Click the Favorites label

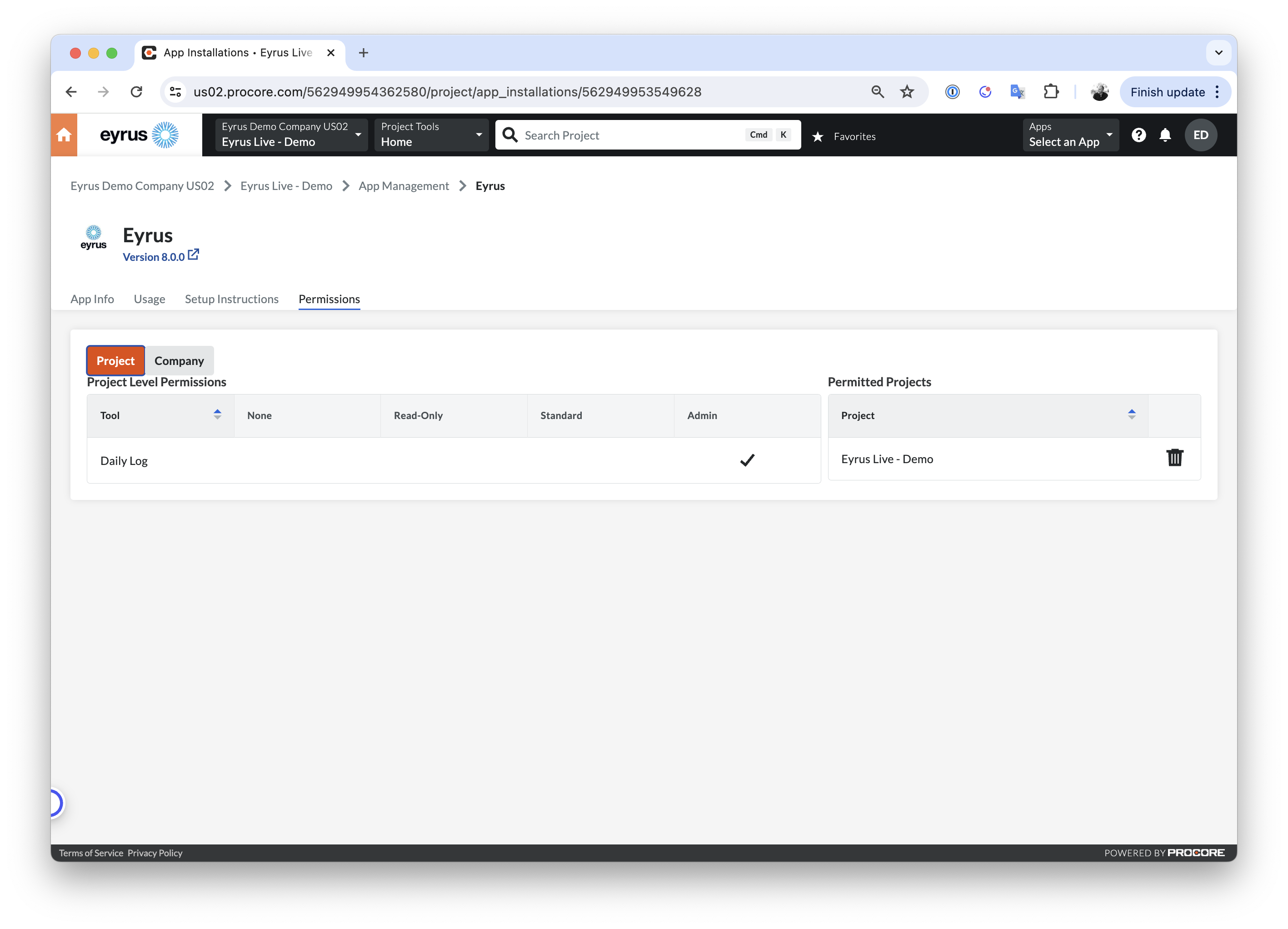pos(854,136)
